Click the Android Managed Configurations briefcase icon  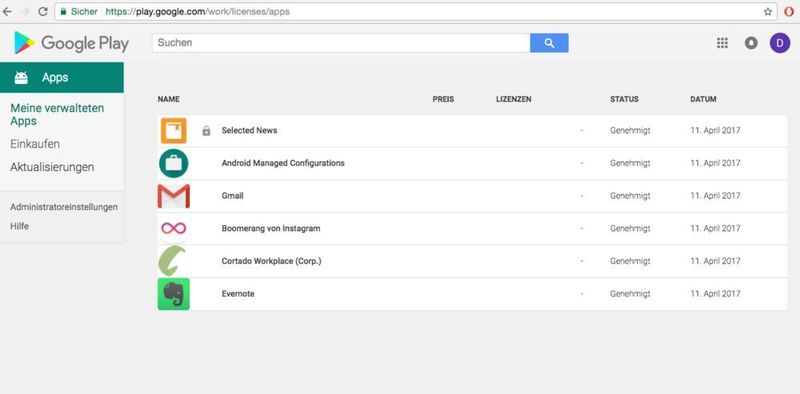coord(173,163)
